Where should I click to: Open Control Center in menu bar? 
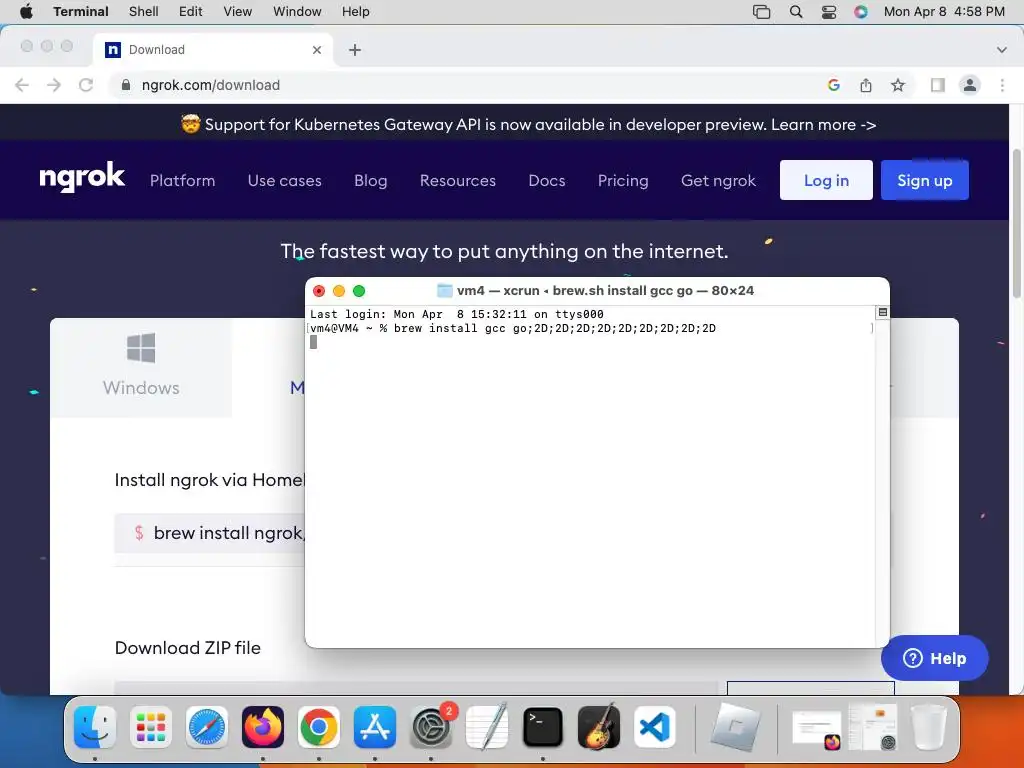point(828,12)
